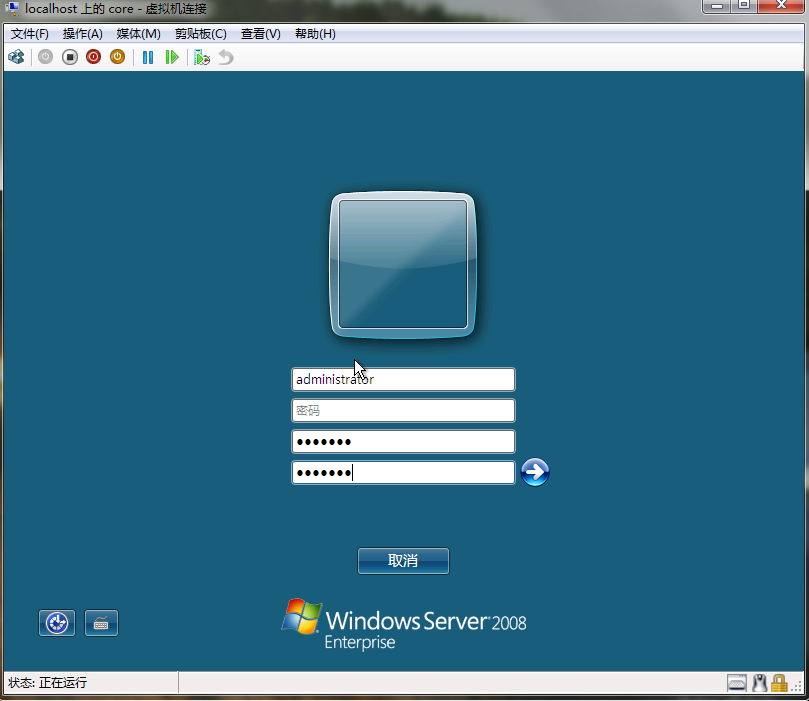Click the keyboard status bar icon

[737, 683]
